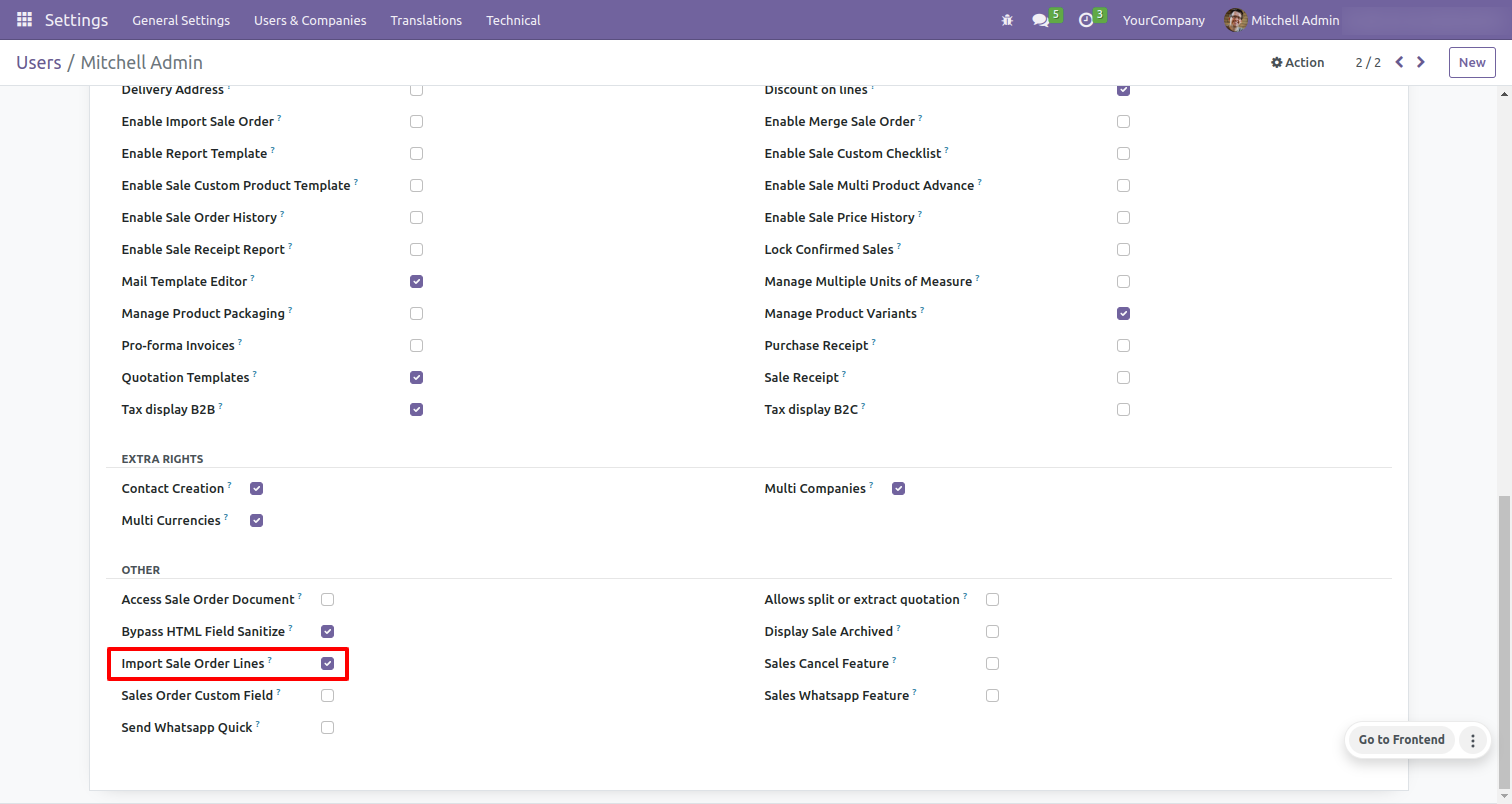Click the debug bug icon
The image size is (1512, 804).
[1007, 20]
